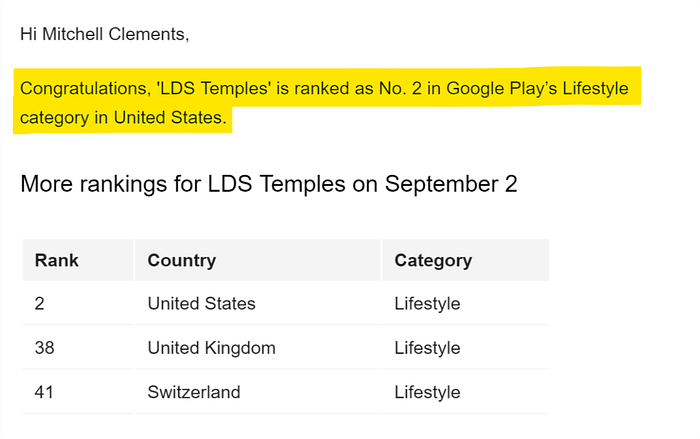Click 'LDS Temples' in the highlighted text
700x439 pixels.
tap(213, 88)
